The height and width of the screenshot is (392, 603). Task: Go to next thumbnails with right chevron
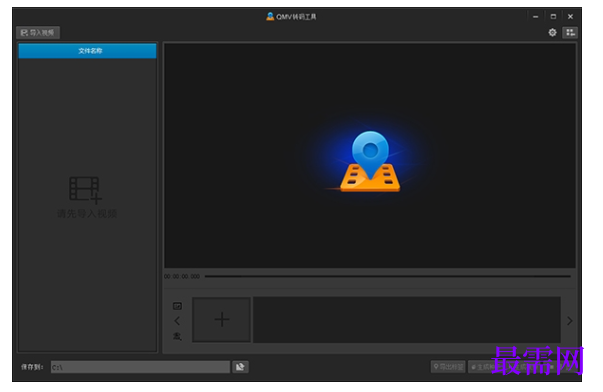(x=570, y=321)
